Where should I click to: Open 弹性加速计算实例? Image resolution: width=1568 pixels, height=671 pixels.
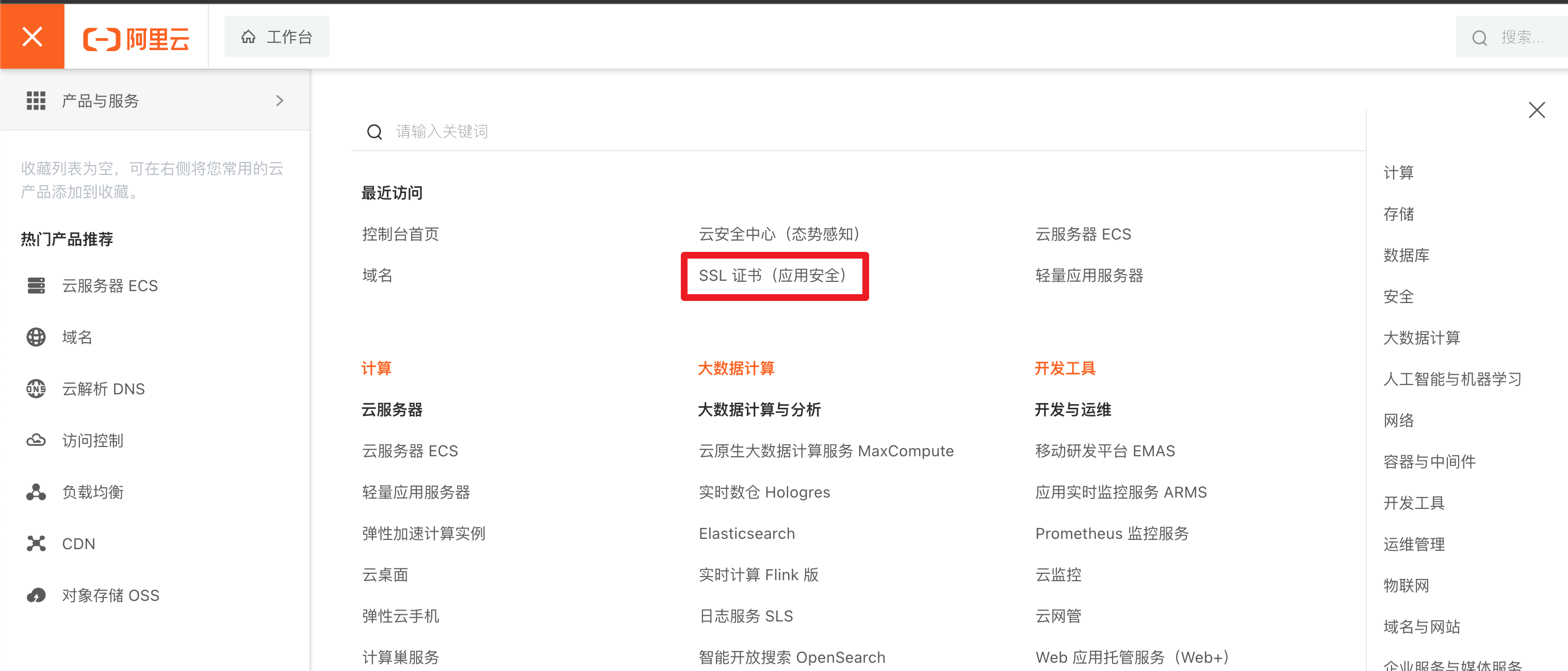coord(423,533)
